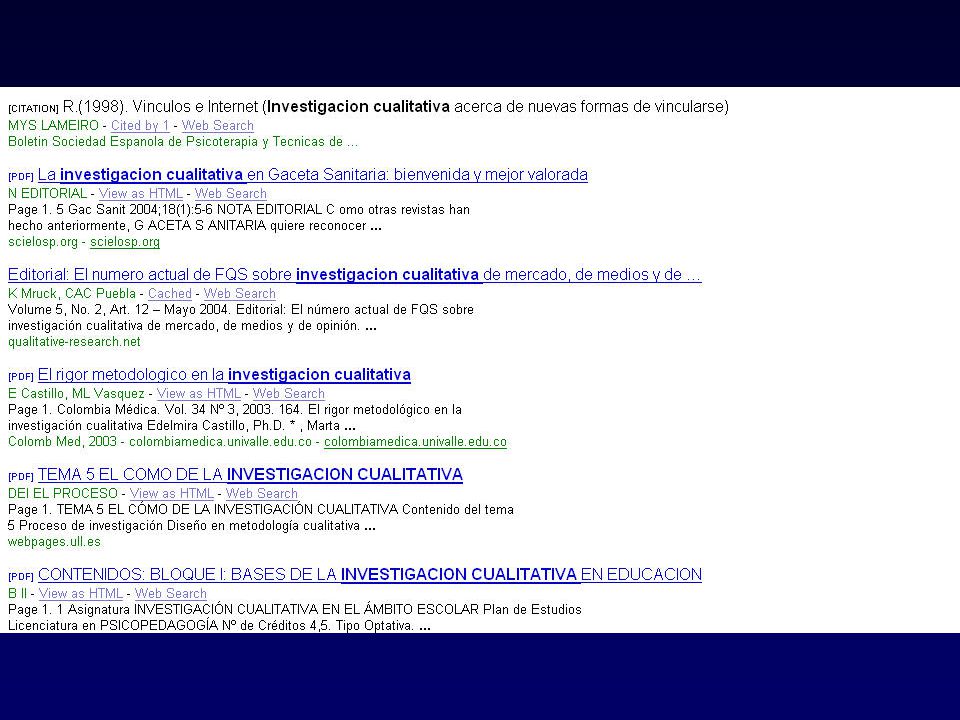Open 'La investigacion cualitativa en Gaceta Sanitaria' result

pos(312,175)
